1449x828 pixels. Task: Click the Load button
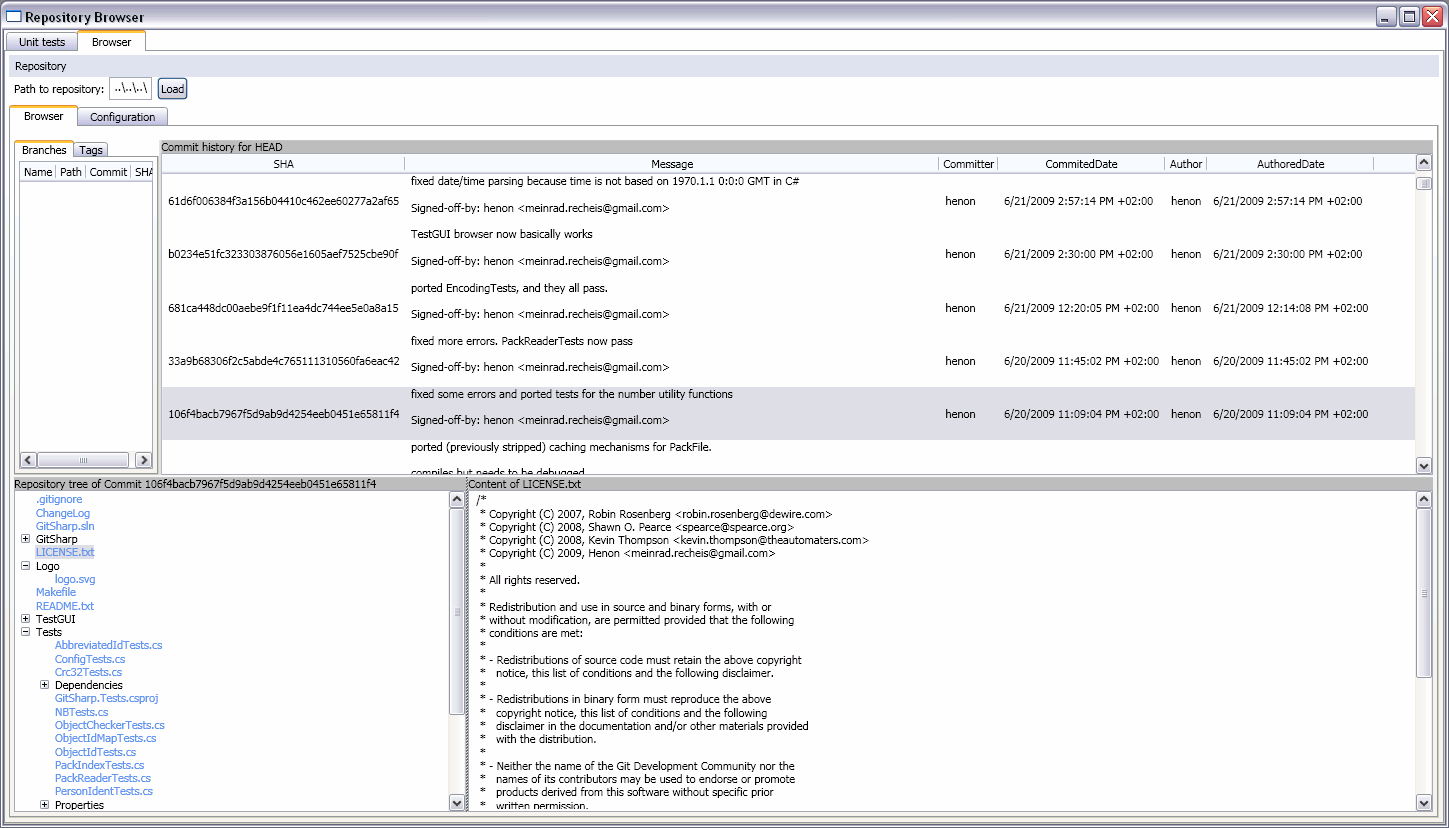(172, 89)
